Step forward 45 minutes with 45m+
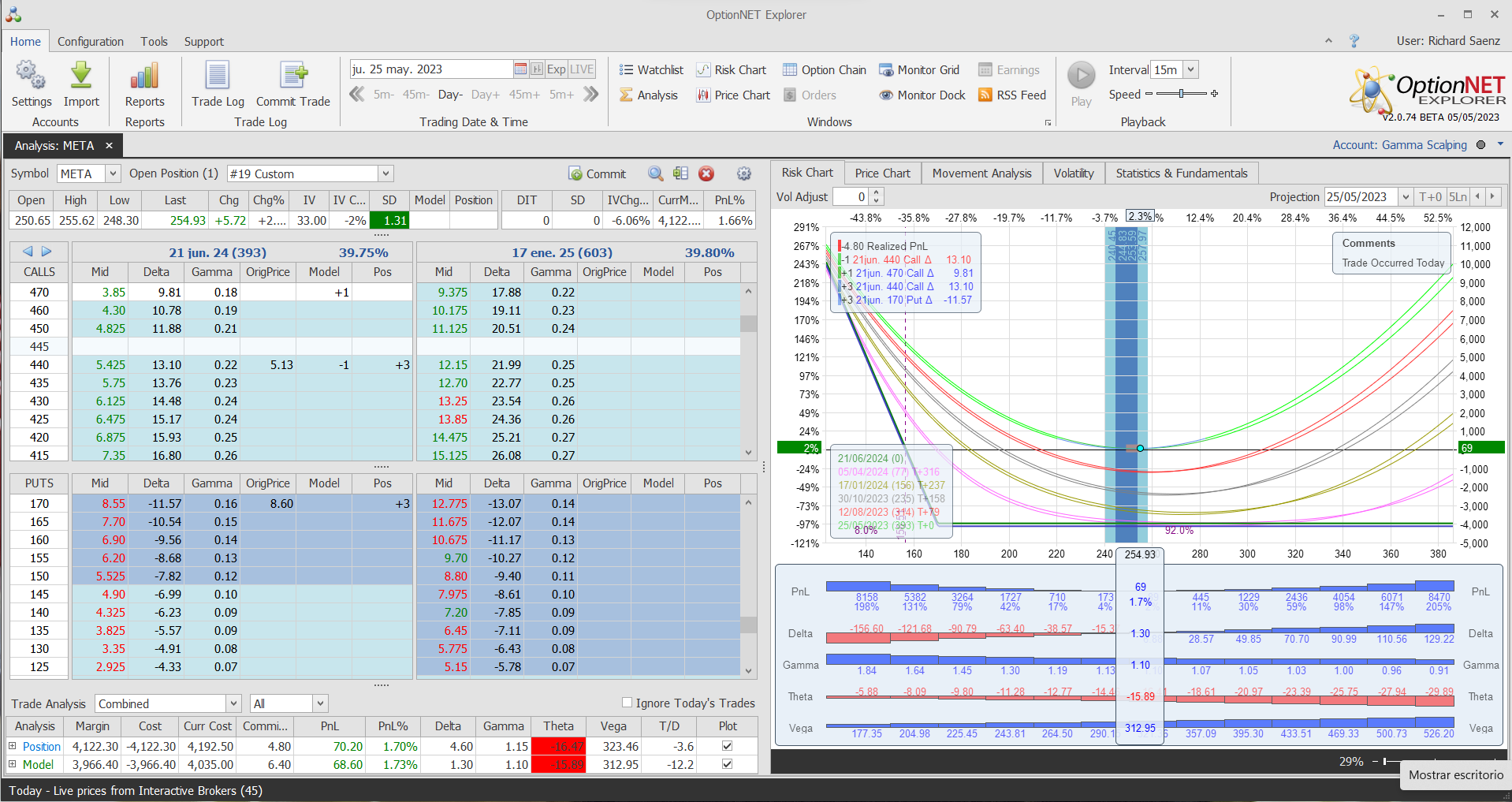 524,95
